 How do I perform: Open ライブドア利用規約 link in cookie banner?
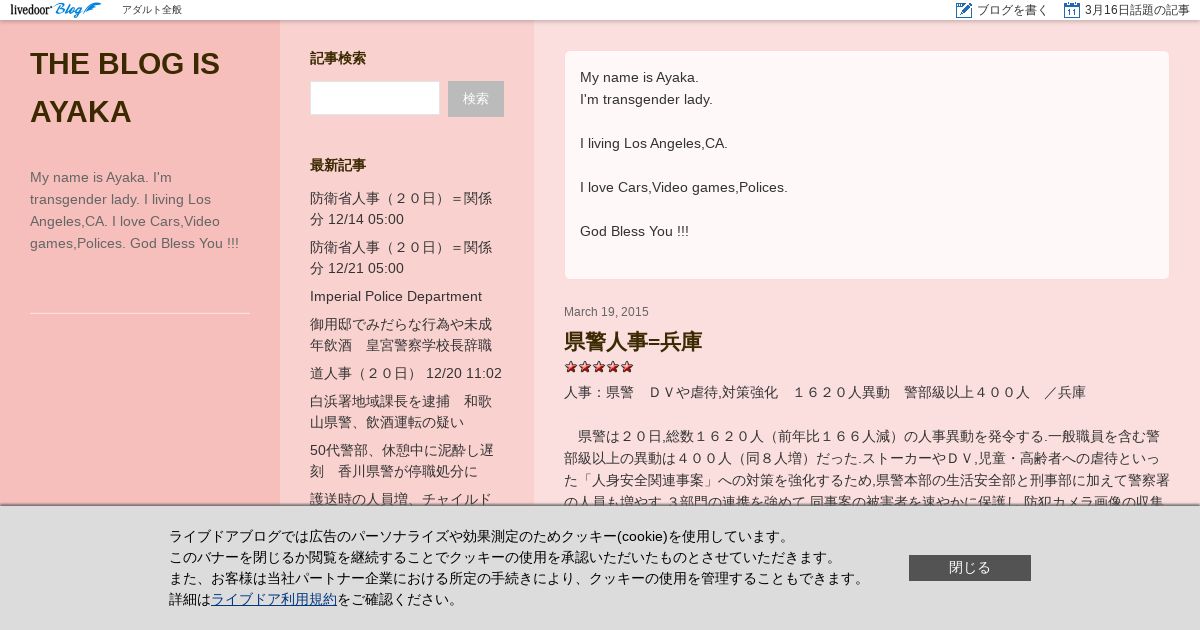tap(274, 600)
